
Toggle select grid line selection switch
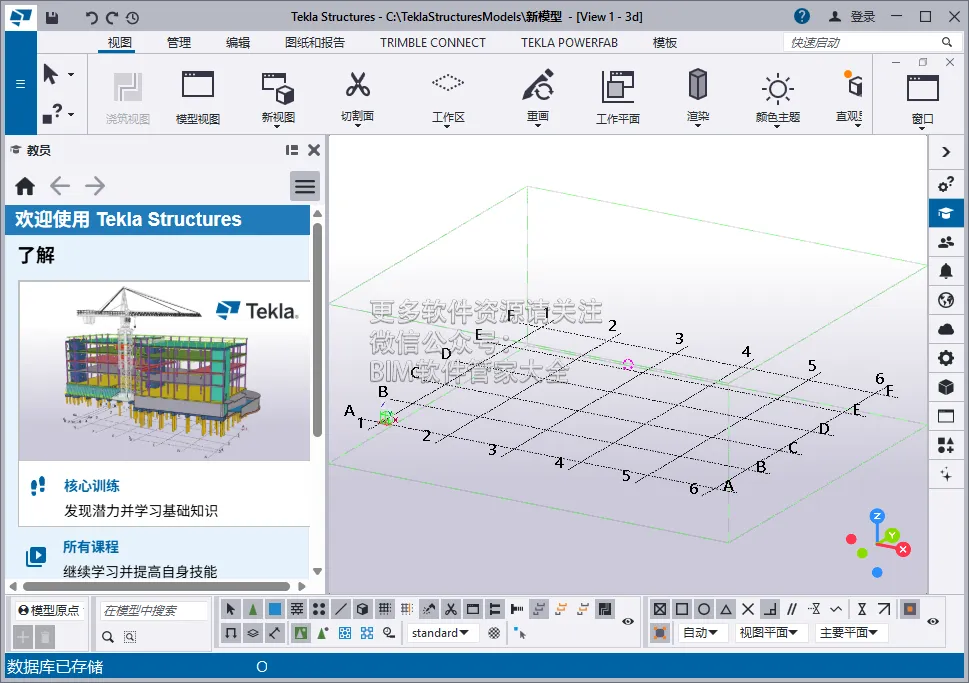pos(407,609)
